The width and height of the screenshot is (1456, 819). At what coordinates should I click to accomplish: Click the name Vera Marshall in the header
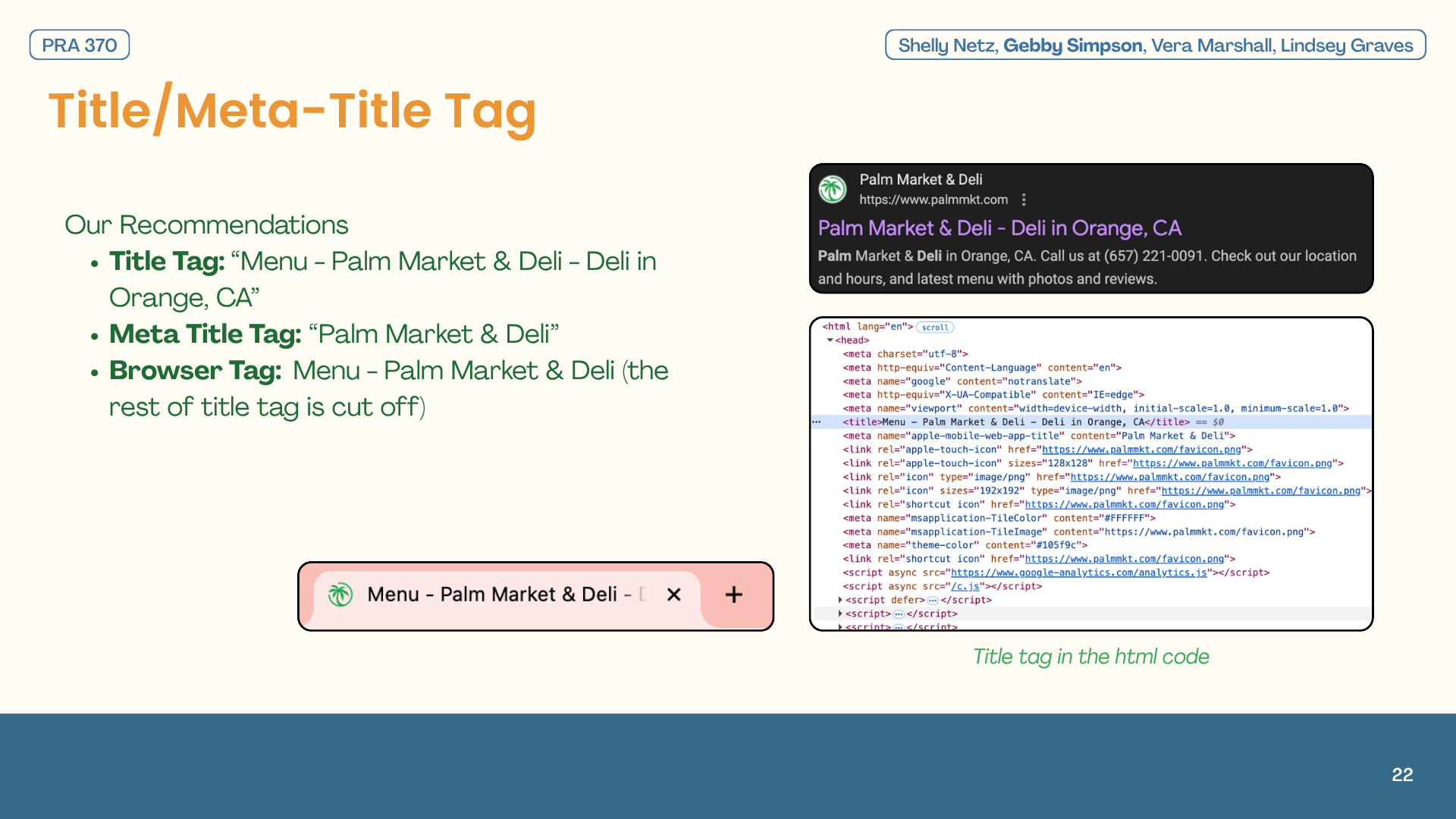click(1212, 45)
